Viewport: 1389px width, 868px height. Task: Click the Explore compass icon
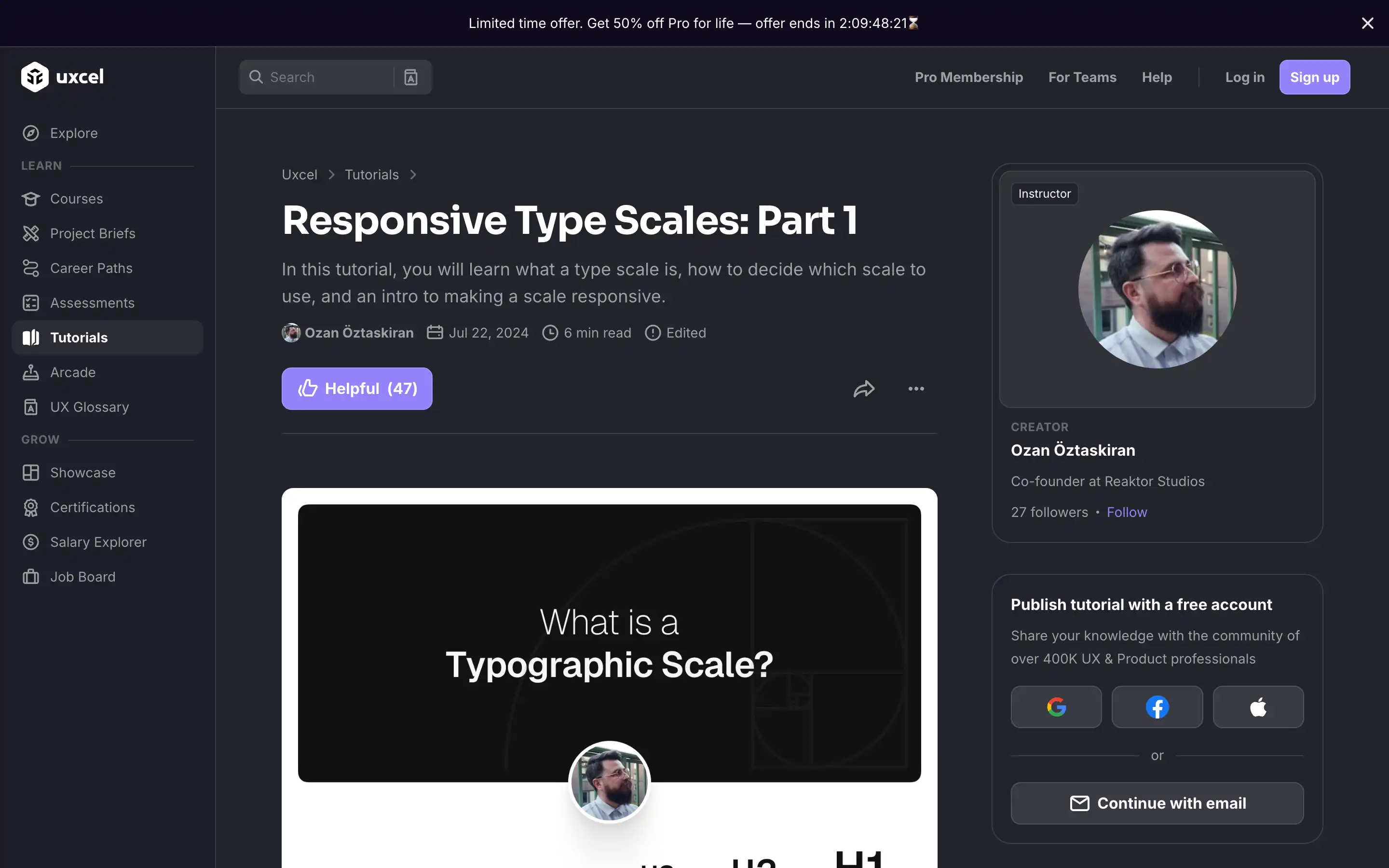pos(31,133)
